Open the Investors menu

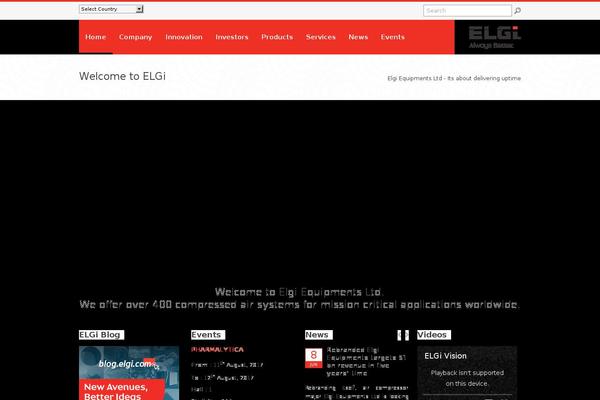(232, 37)
